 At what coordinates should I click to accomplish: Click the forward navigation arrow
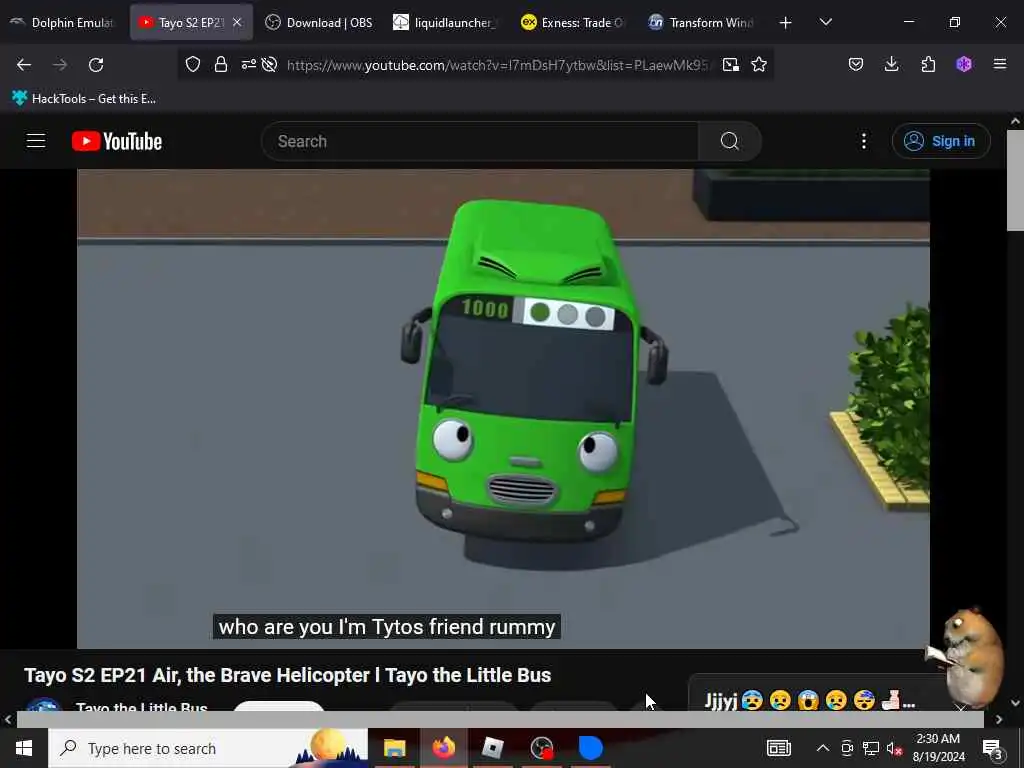tap(59, 65)
